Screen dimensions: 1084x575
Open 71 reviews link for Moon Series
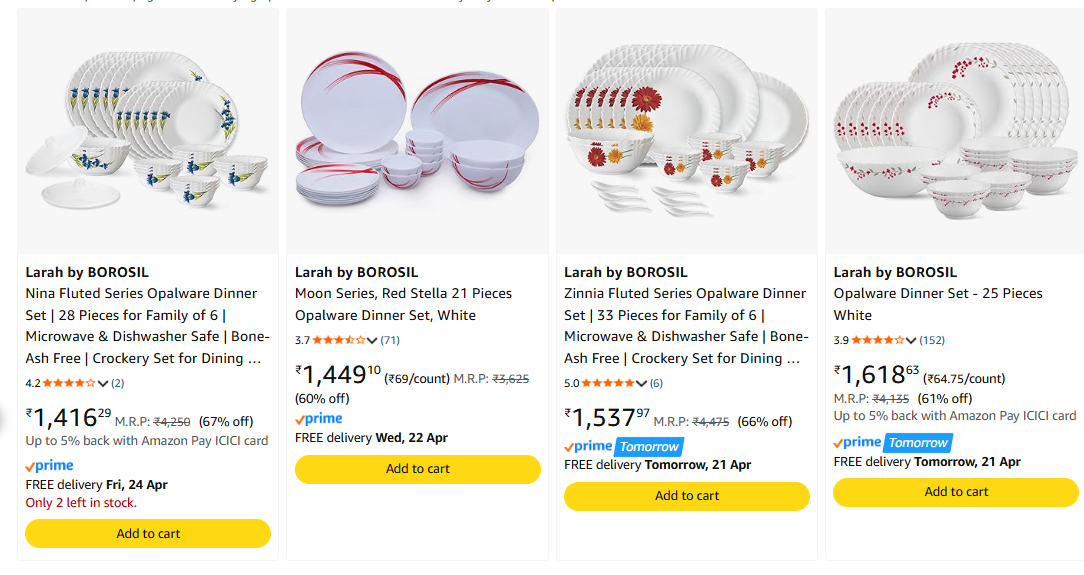(390, 340)
